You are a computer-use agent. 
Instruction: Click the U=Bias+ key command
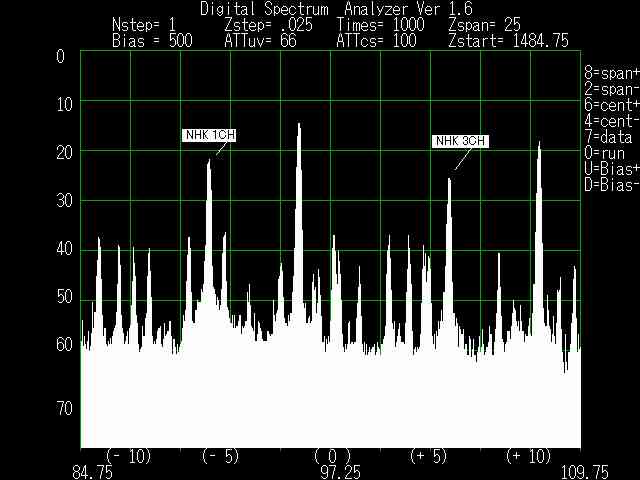(612, 169)
